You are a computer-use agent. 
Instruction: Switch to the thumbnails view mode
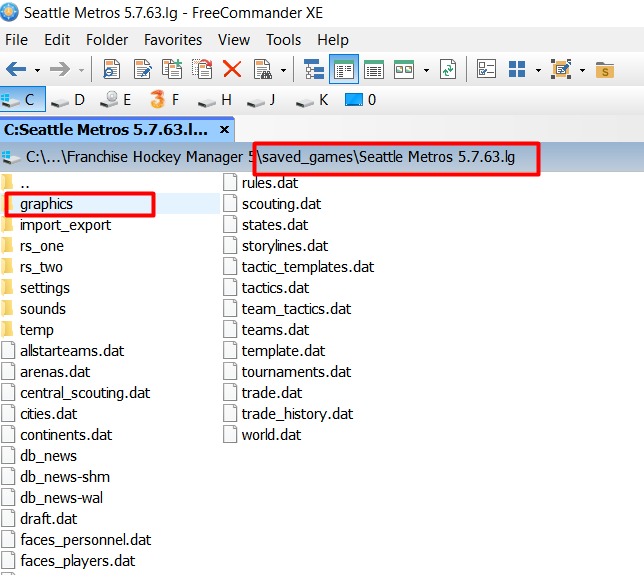pyautogui.click(x=404, y=70)
